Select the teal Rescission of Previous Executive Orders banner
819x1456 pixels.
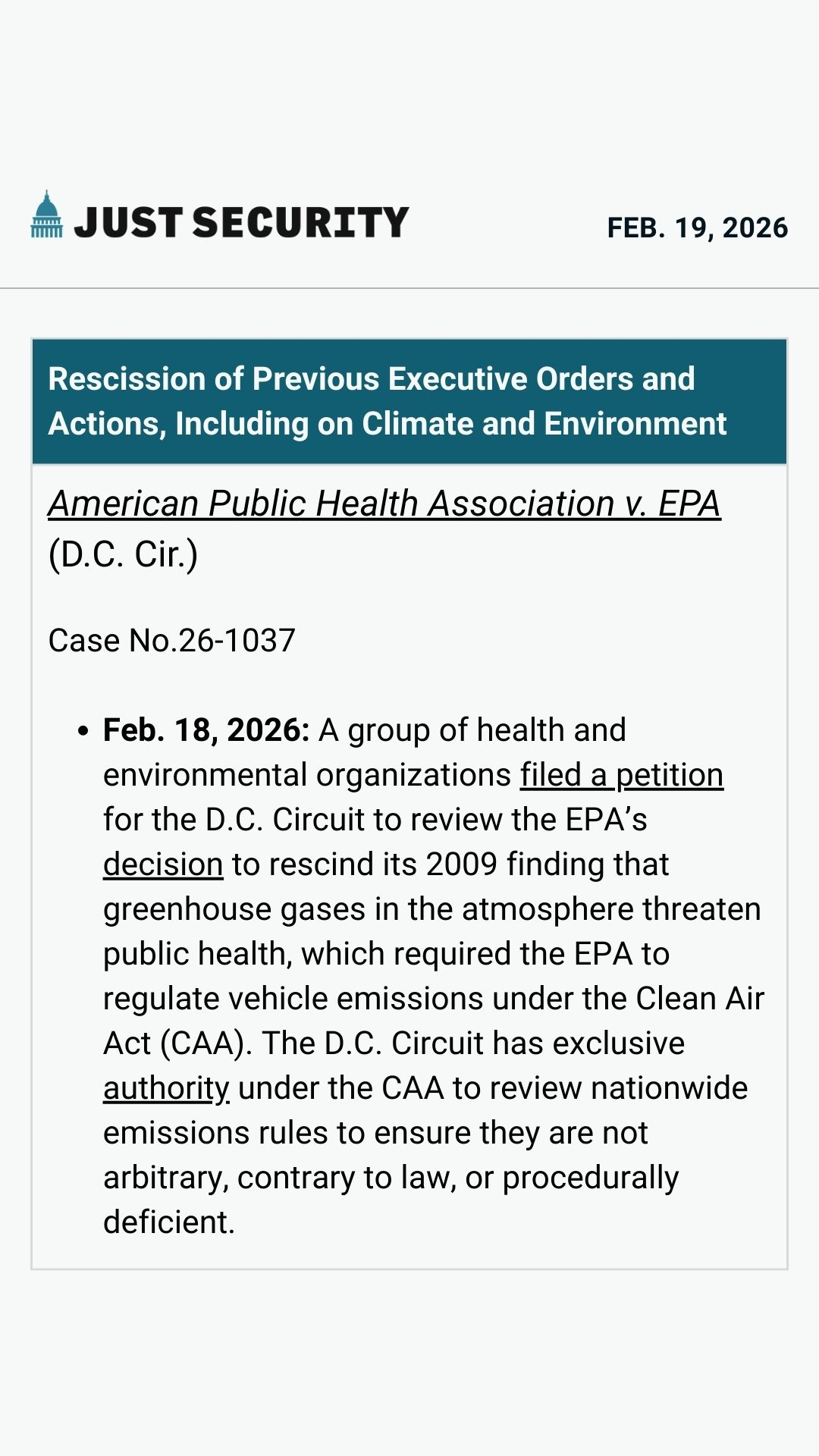pyautogui.click(x=409, y=401)
